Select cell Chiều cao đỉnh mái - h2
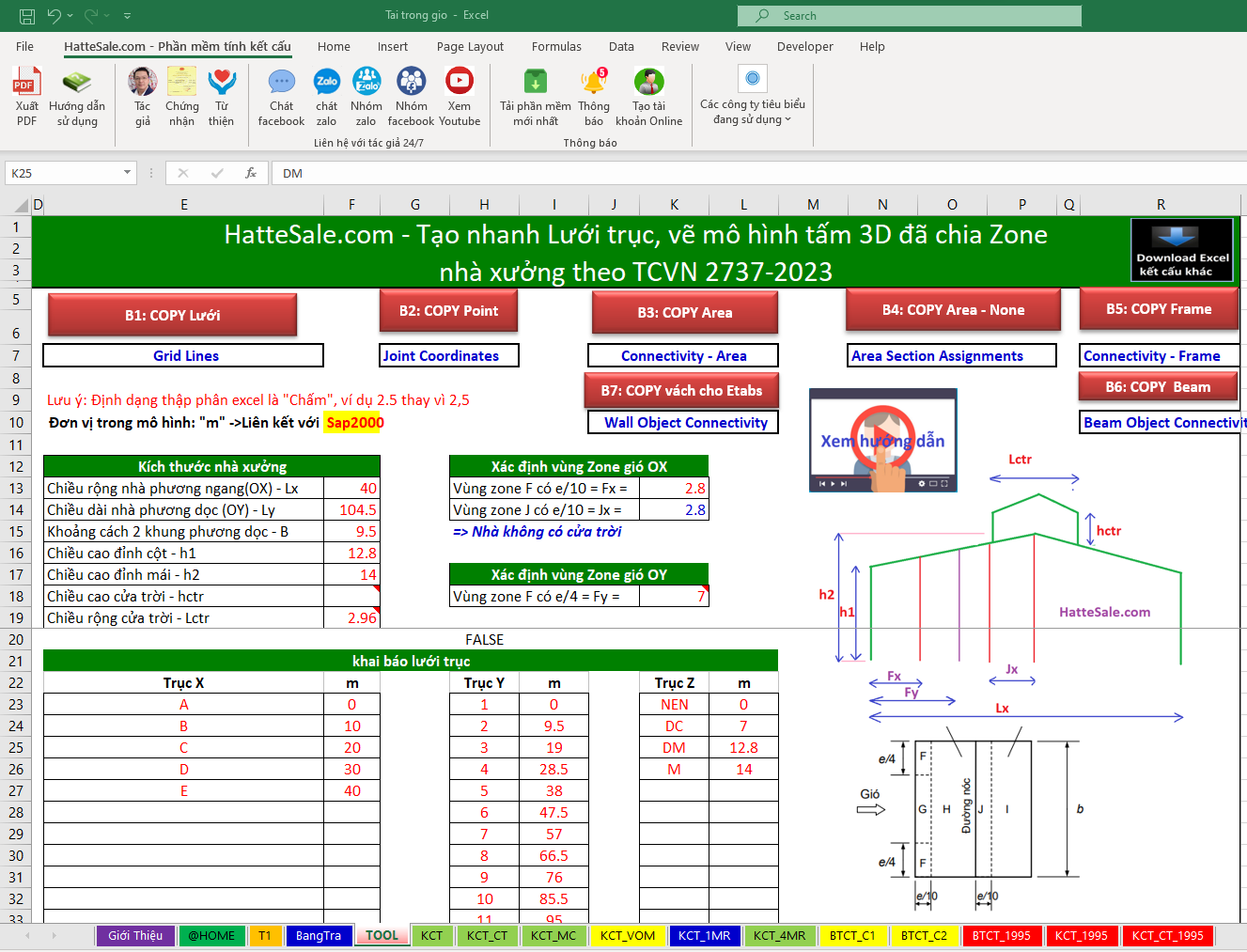 coord(183,574)
